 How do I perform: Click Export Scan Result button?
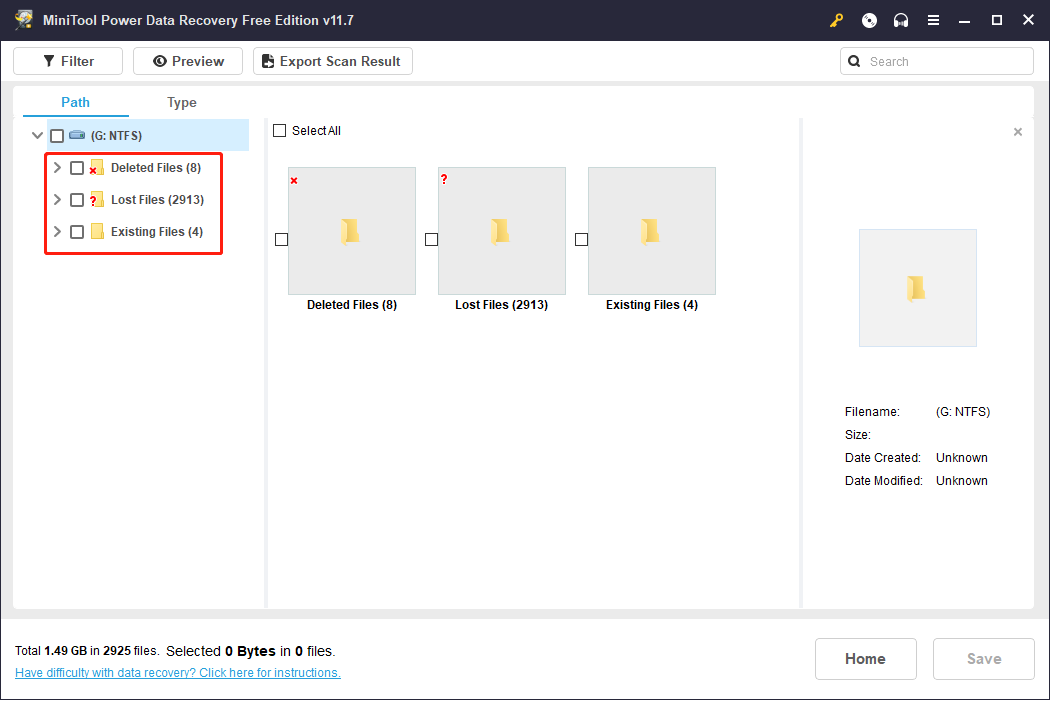point(332,61)
